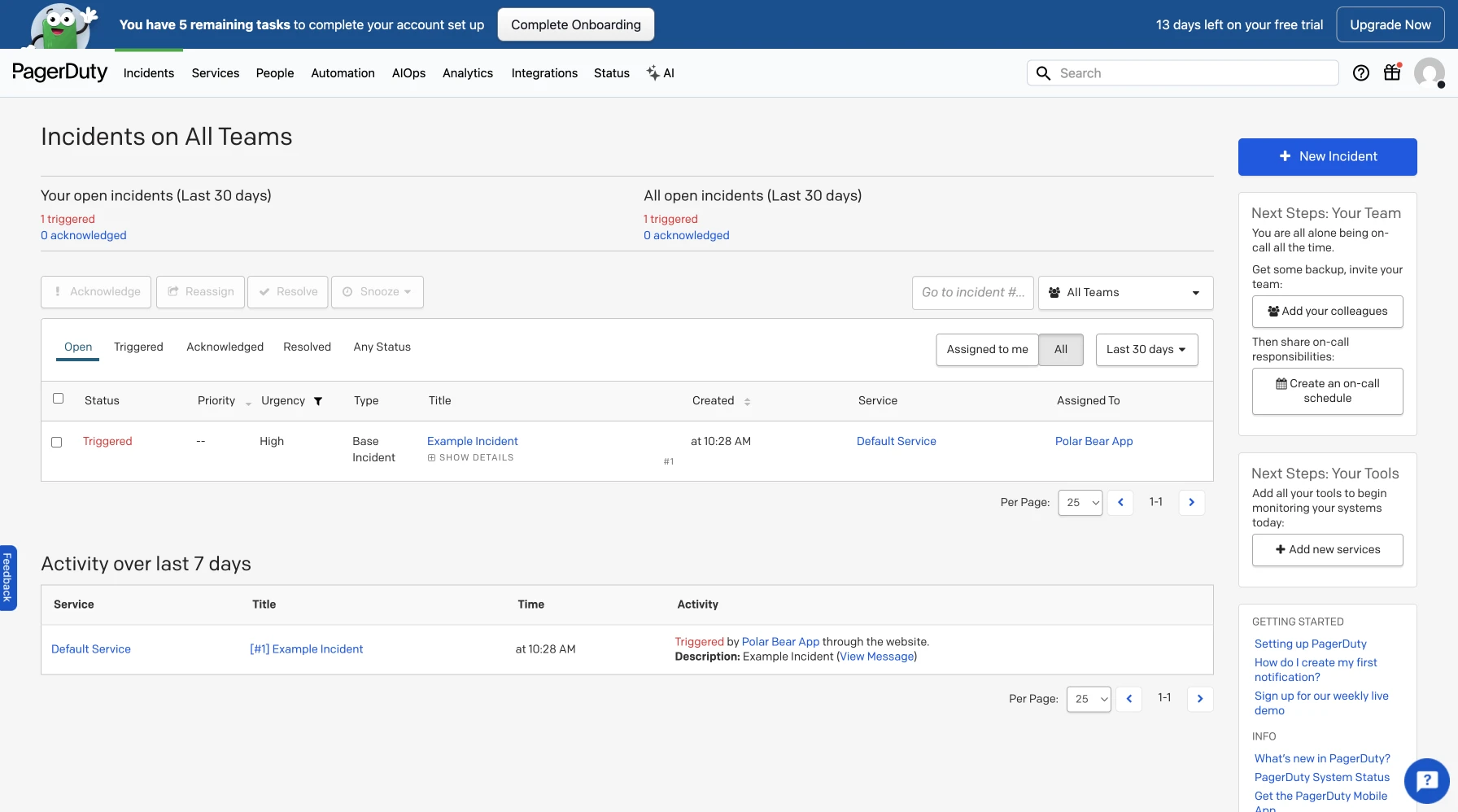The height and width of the screenshot is (812, 1458).
Task: Open the user profile avatar
Action: (x=1429, y=73)
